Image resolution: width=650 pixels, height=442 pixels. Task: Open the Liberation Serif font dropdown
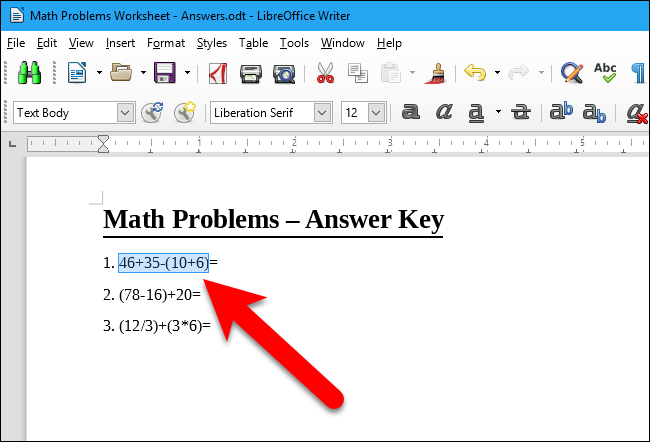point(322,112)
